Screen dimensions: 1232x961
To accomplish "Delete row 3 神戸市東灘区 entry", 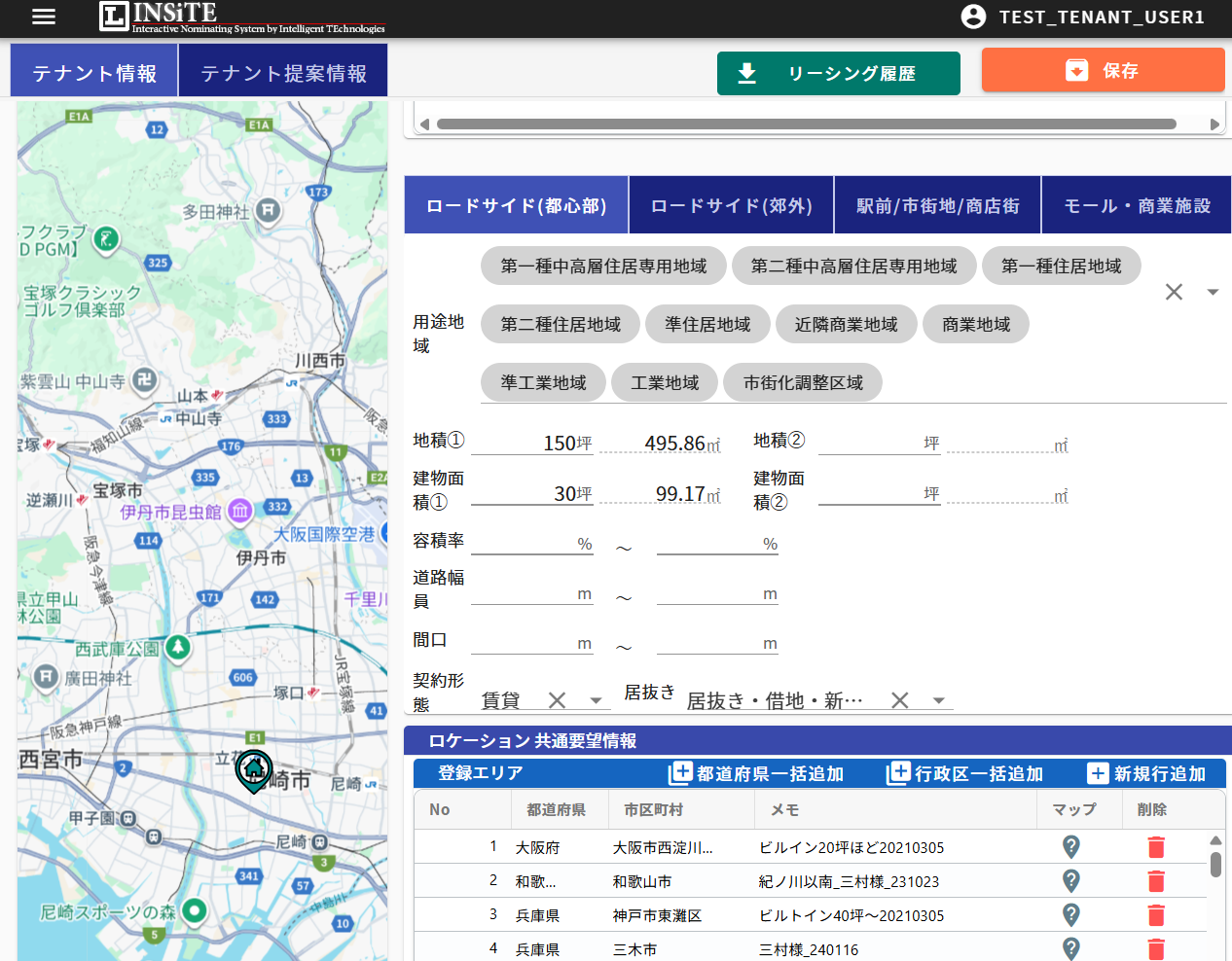I will (x=1156, y=915).
